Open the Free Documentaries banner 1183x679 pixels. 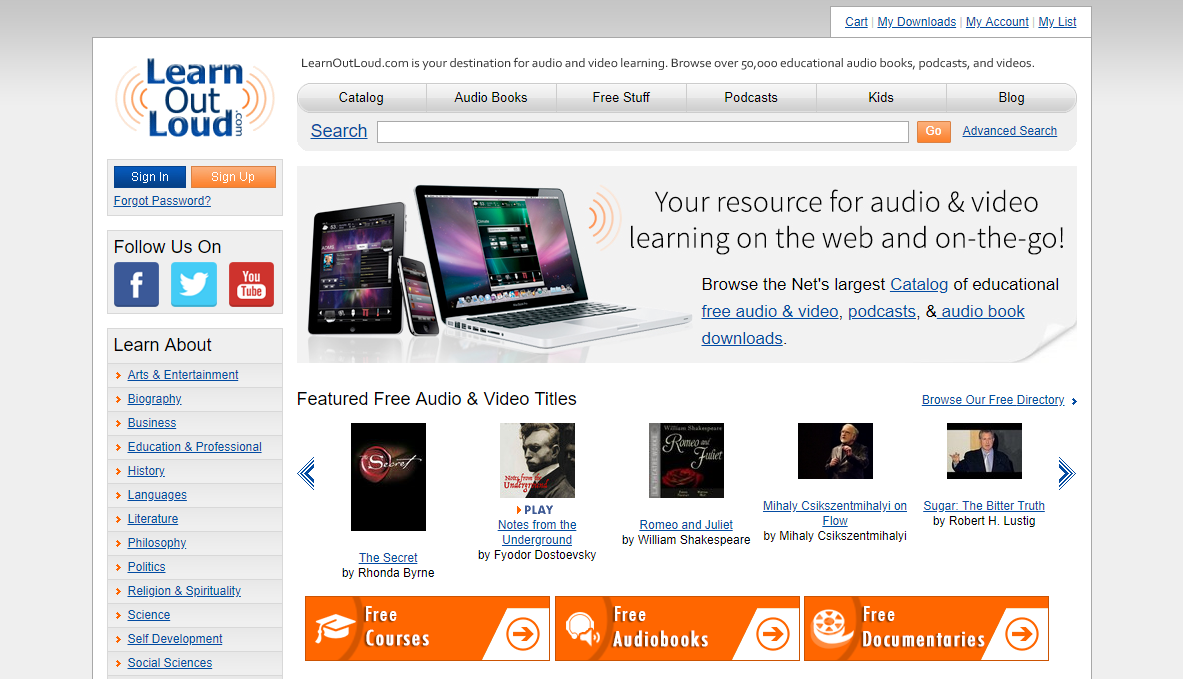click(x=926, y=628)
